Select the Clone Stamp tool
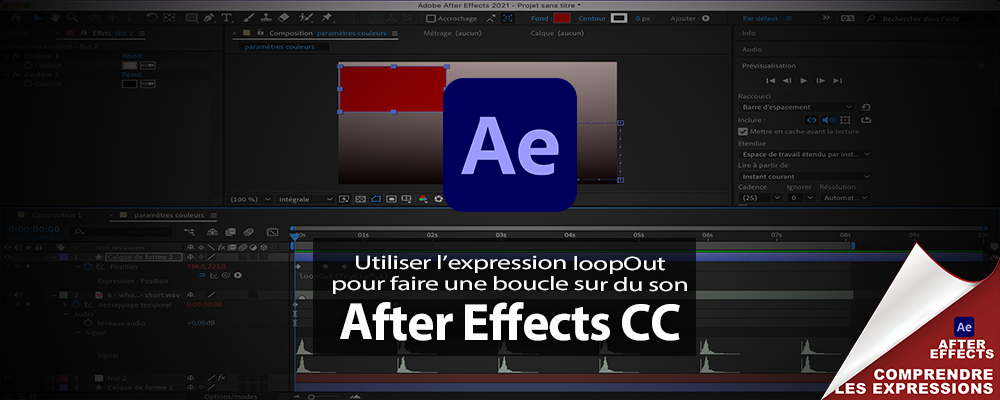The image size is (1000, 400). tap(267, 18)
